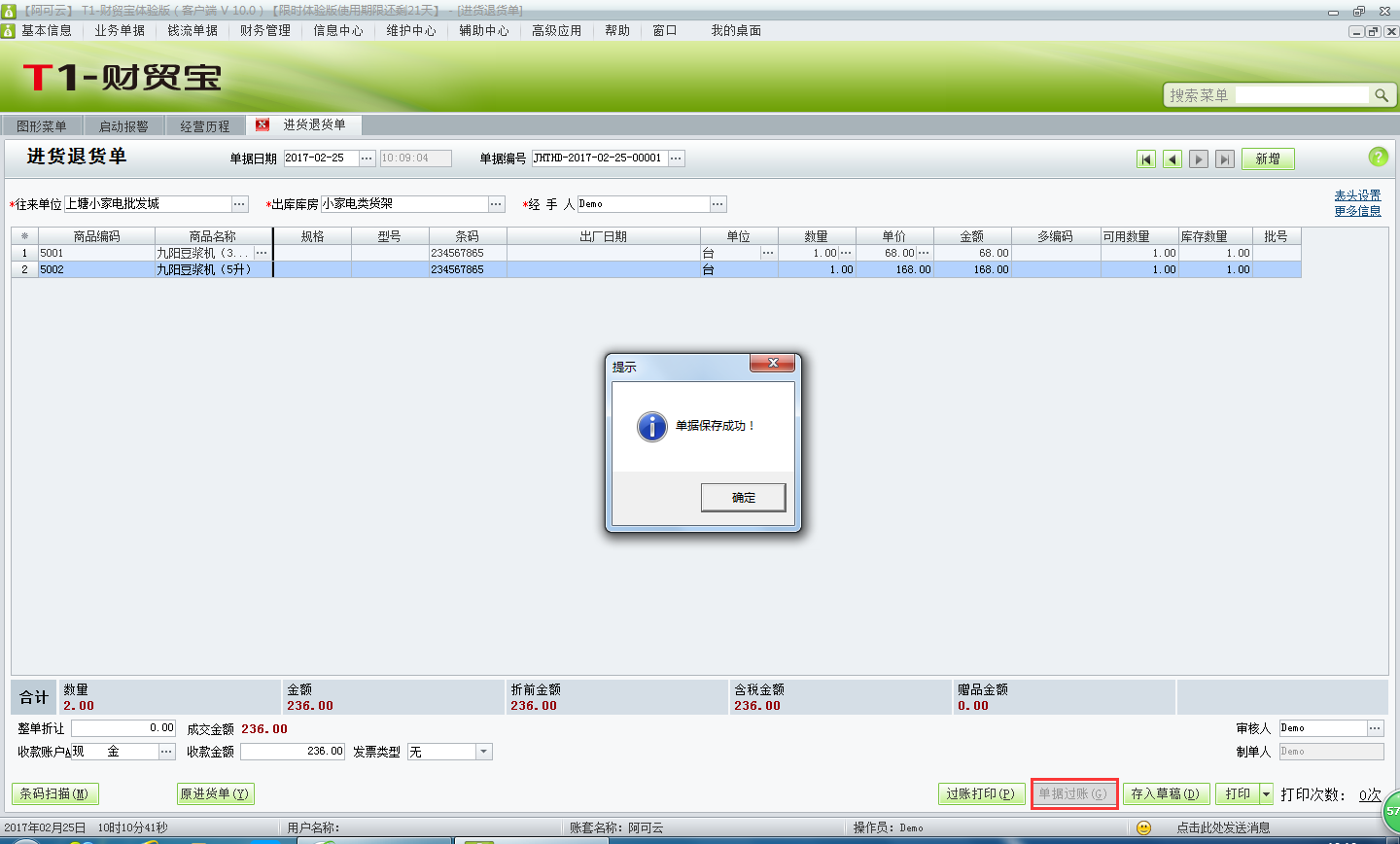Click the previous record navigation arrow
1400x844 pixels.
(x=1172, y=158)
